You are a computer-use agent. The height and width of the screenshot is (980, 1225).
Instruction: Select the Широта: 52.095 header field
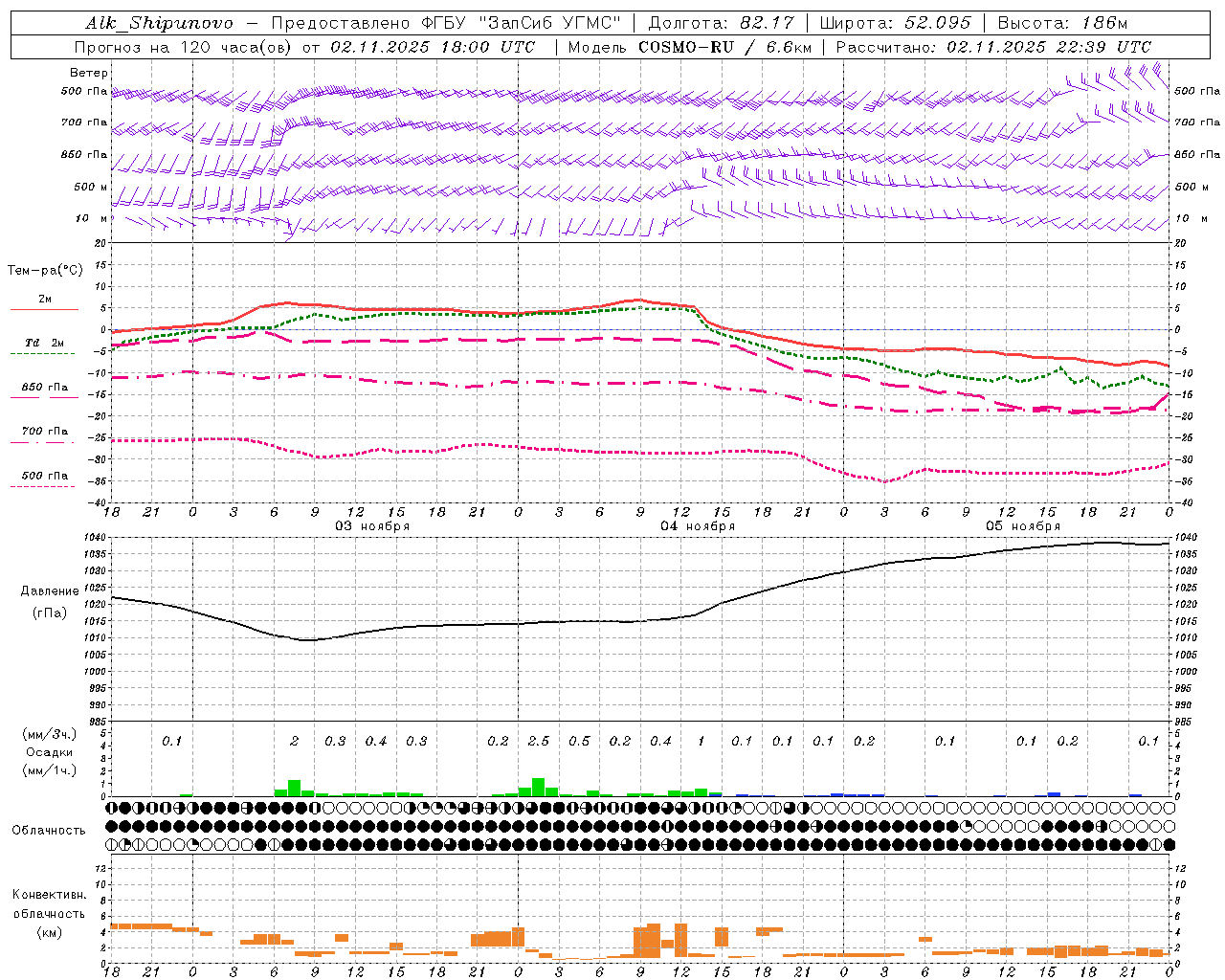coord(896,23)
